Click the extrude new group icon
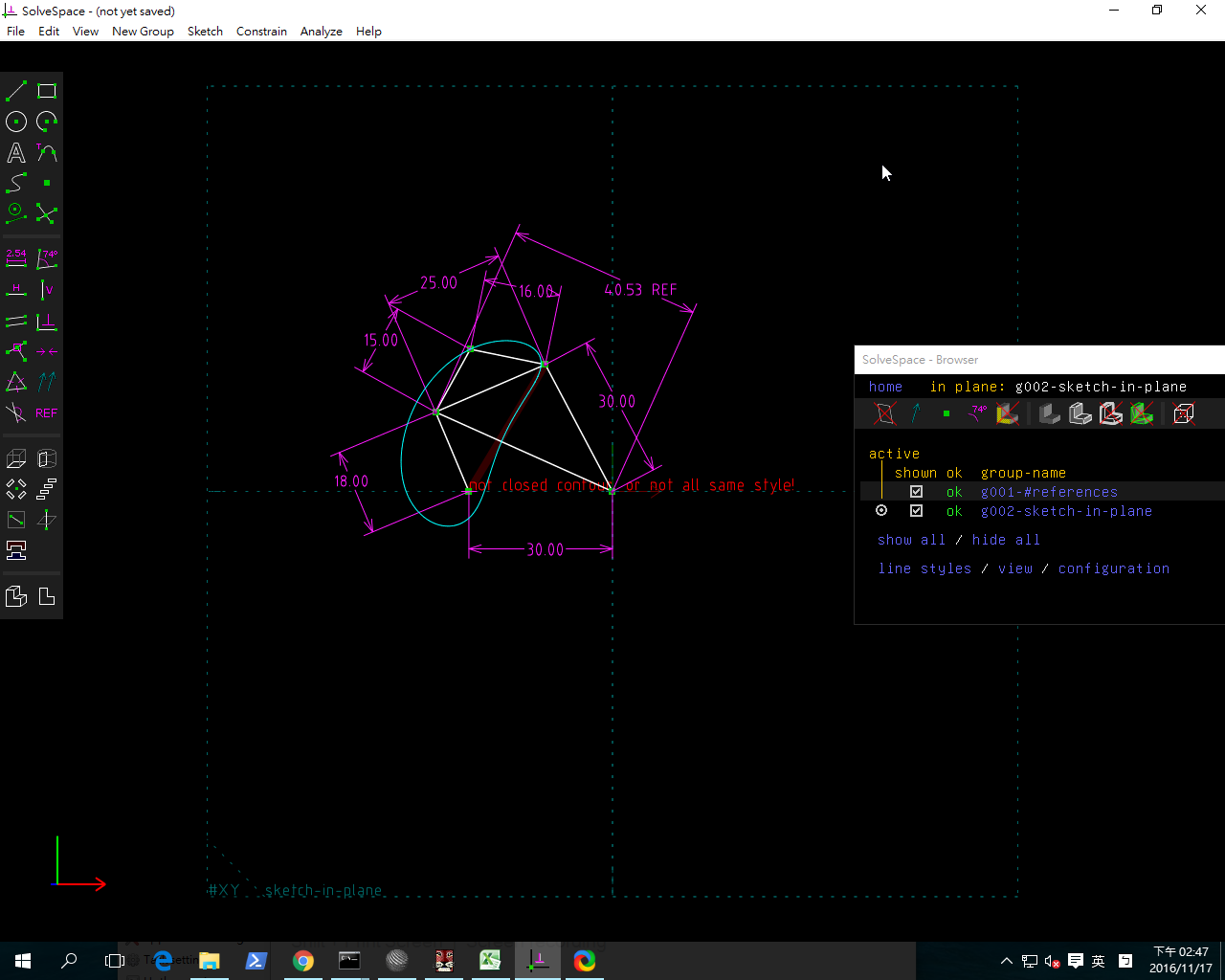The width and height of the screenshot is (1225, 980). (x=16, y=459)
